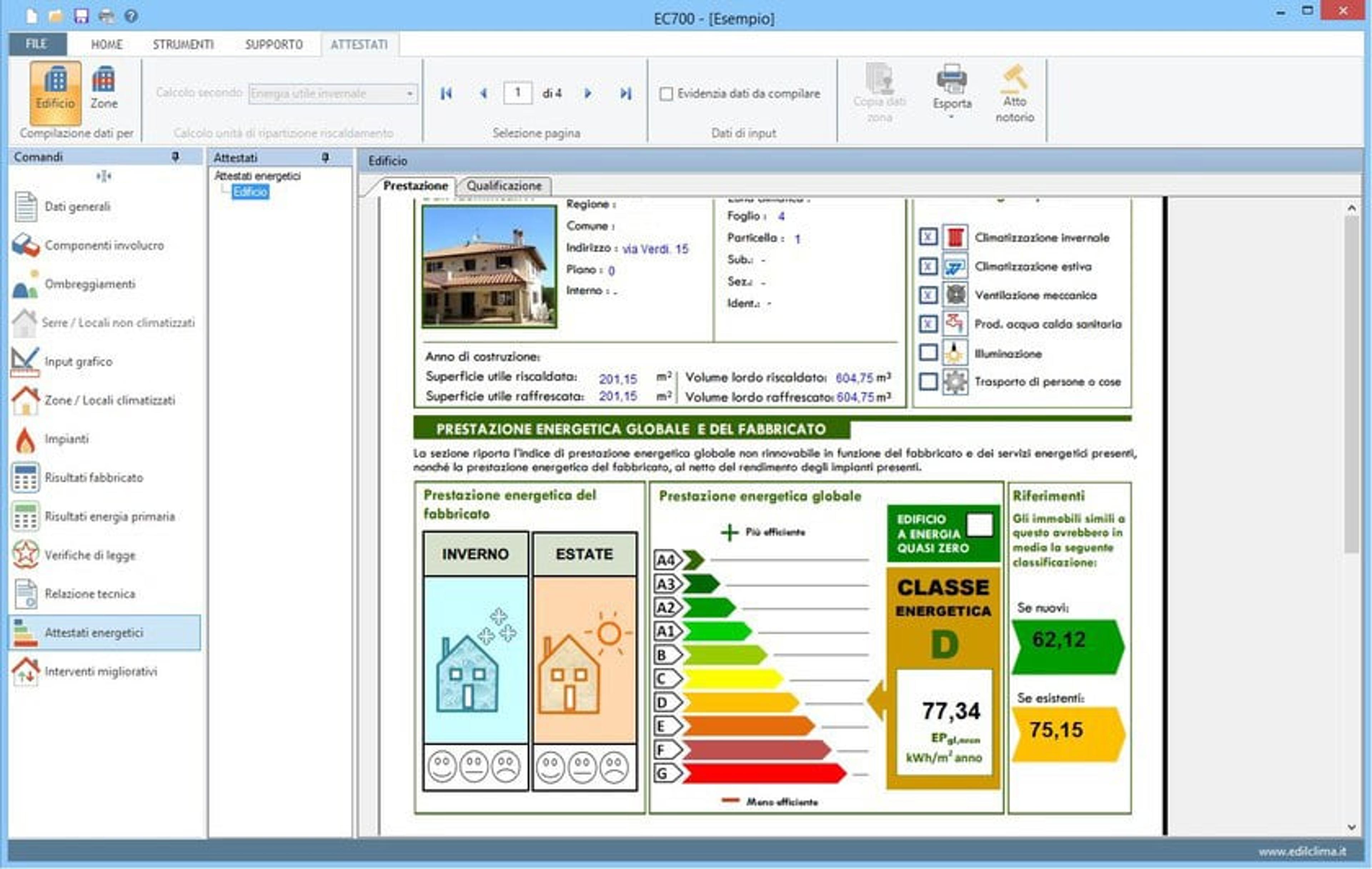Image resolution: width=1372 pixels, height=869 pixels.
Task: Toggle Evidenzia dati da compilare checkbox
Action: pos(666,94)
